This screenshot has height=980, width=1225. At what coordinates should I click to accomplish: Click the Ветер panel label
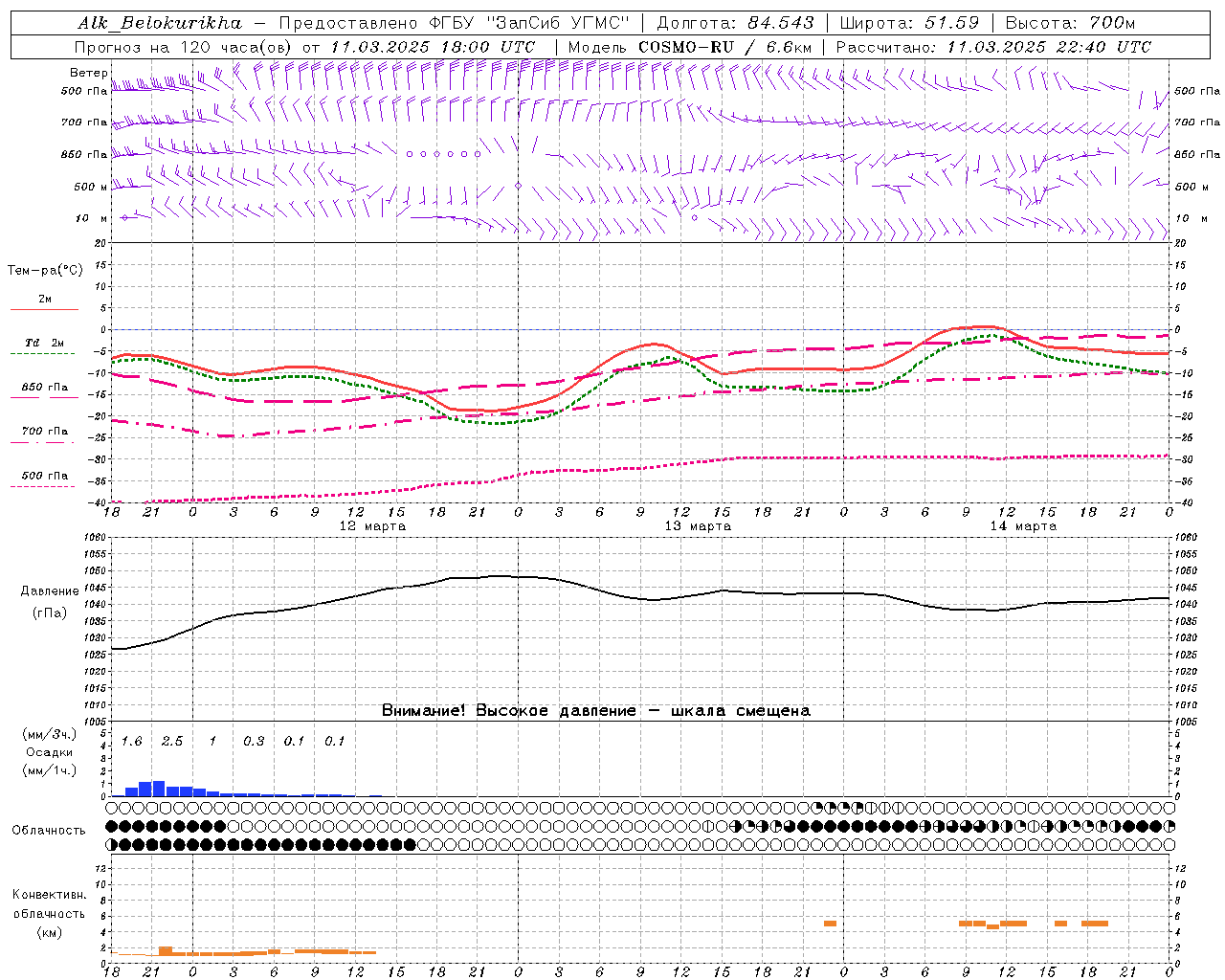coord(89,73)
